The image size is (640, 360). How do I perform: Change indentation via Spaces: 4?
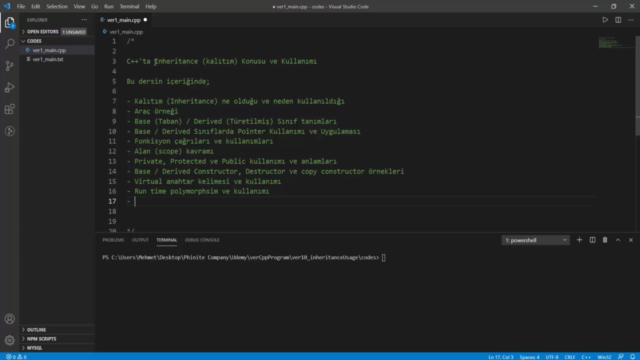click(529, 357)
